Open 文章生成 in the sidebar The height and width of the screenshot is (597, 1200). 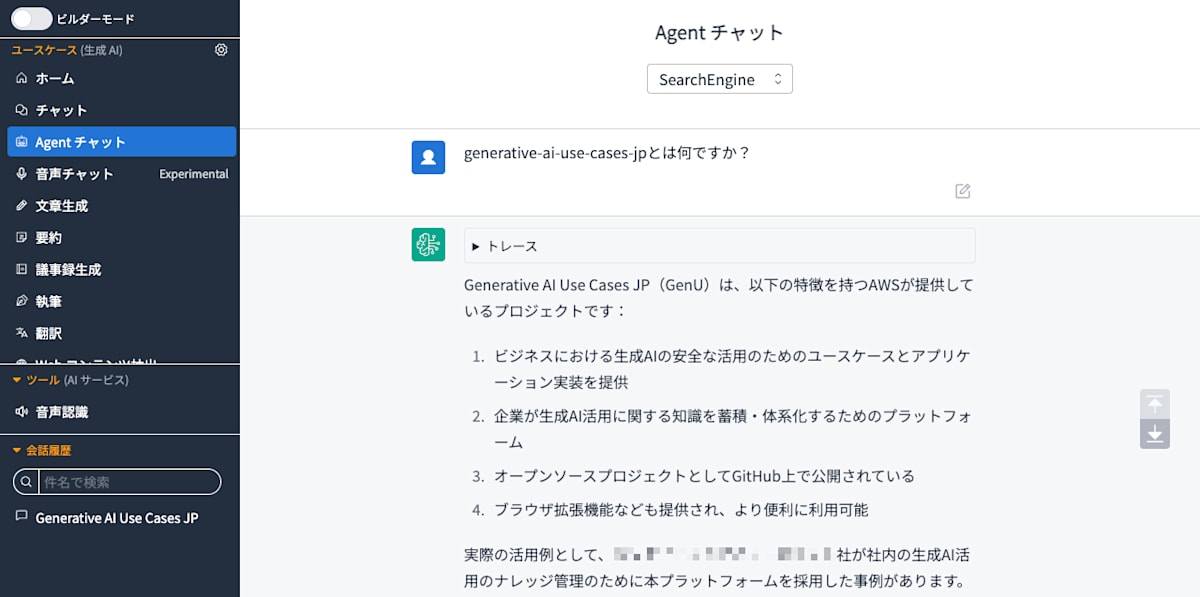(121, 206)
